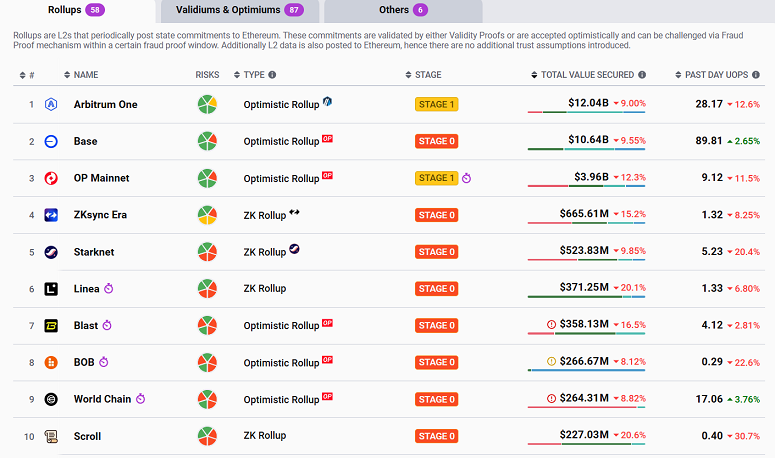Click the STAGE 1 badge for Arbitrum One
775x458 pixels.
coord(436,105)
